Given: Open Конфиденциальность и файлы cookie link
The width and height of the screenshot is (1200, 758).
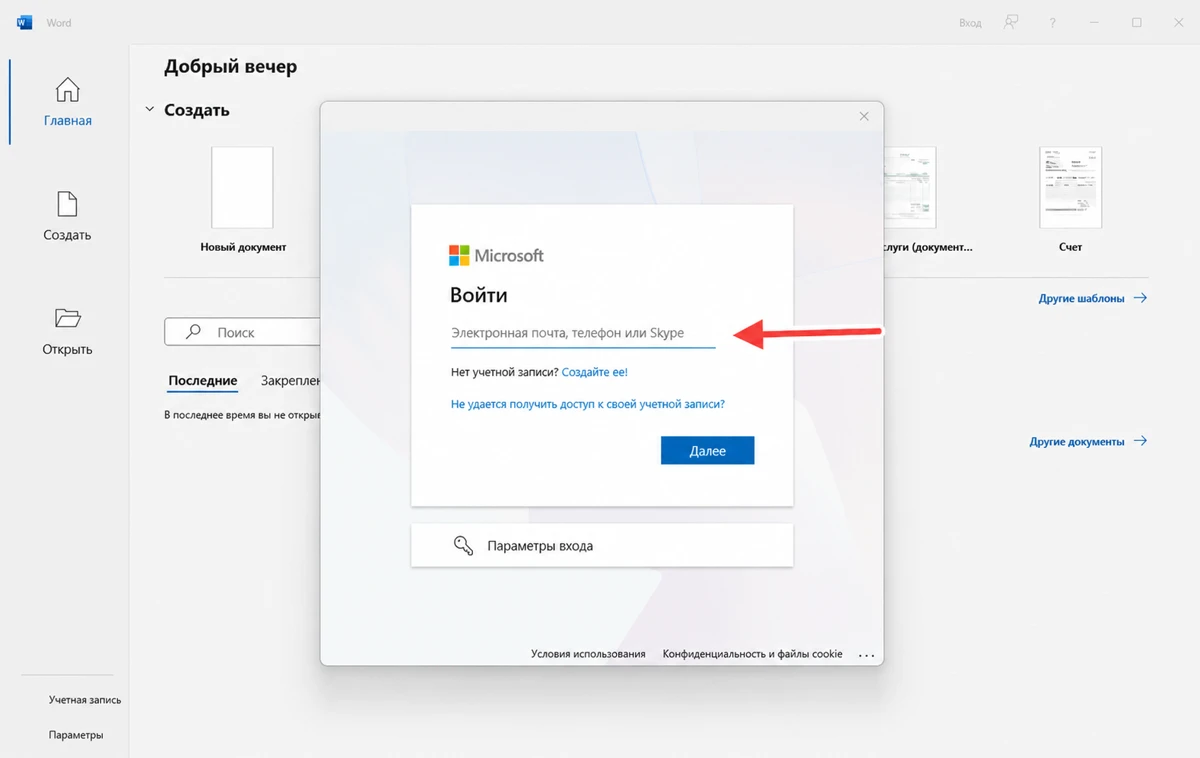Looking at the screenshot, I should (x=753, y=654).
